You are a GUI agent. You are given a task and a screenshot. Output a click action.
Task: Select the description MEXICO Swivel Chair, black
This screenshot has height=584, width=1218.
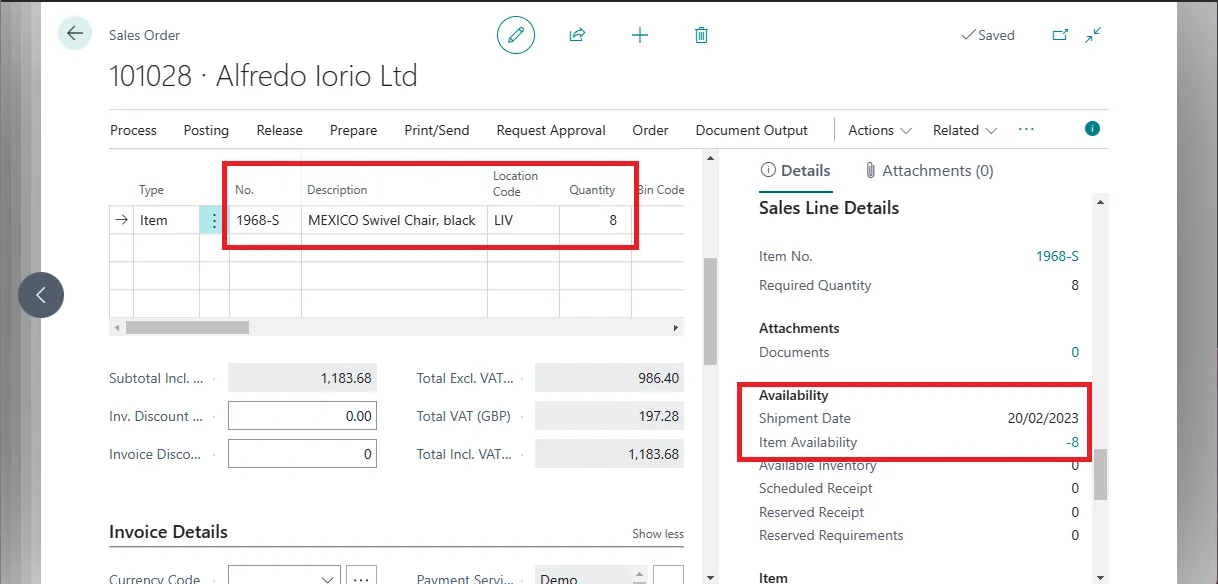coord(394,220)
